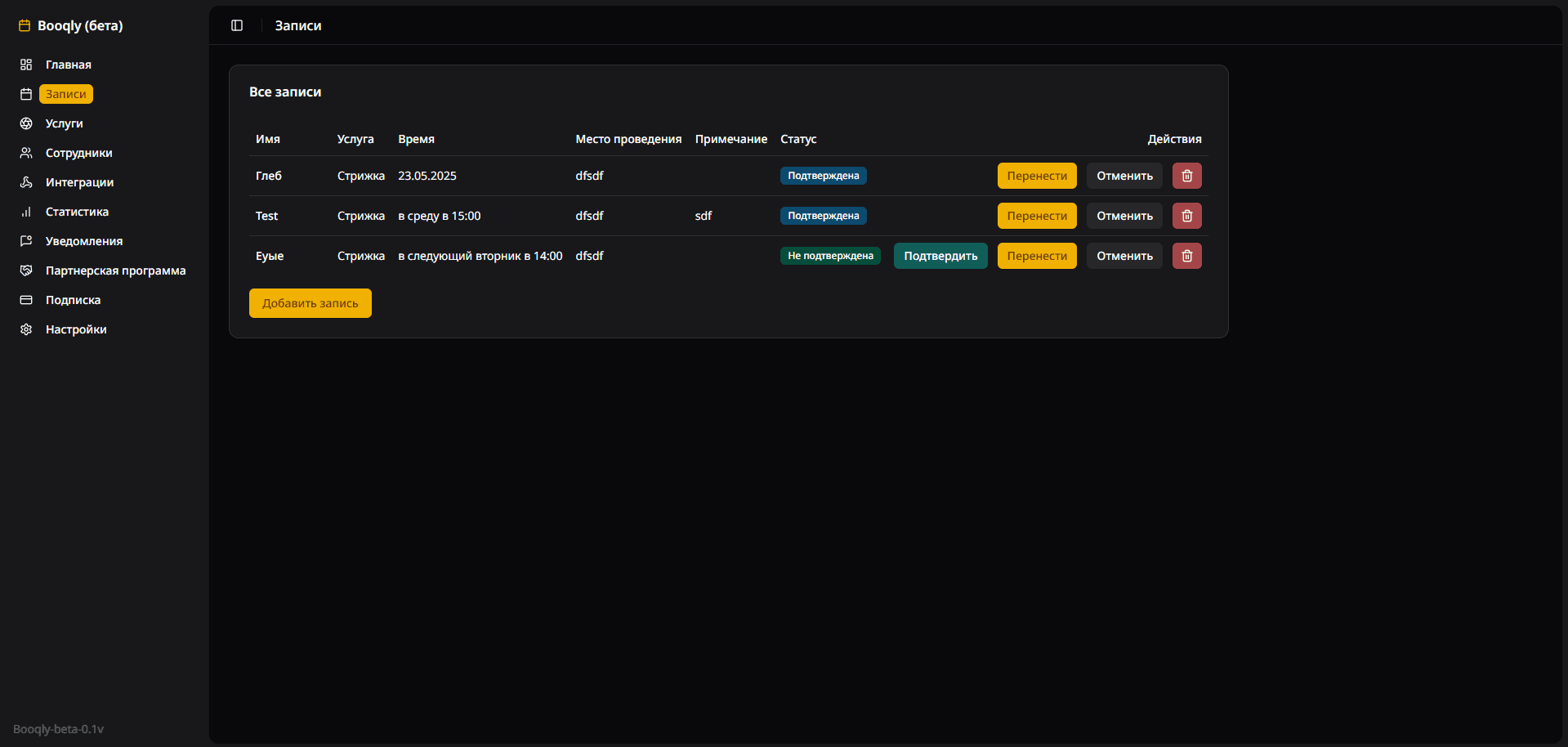Click the Все записи heading

(285, 92)
